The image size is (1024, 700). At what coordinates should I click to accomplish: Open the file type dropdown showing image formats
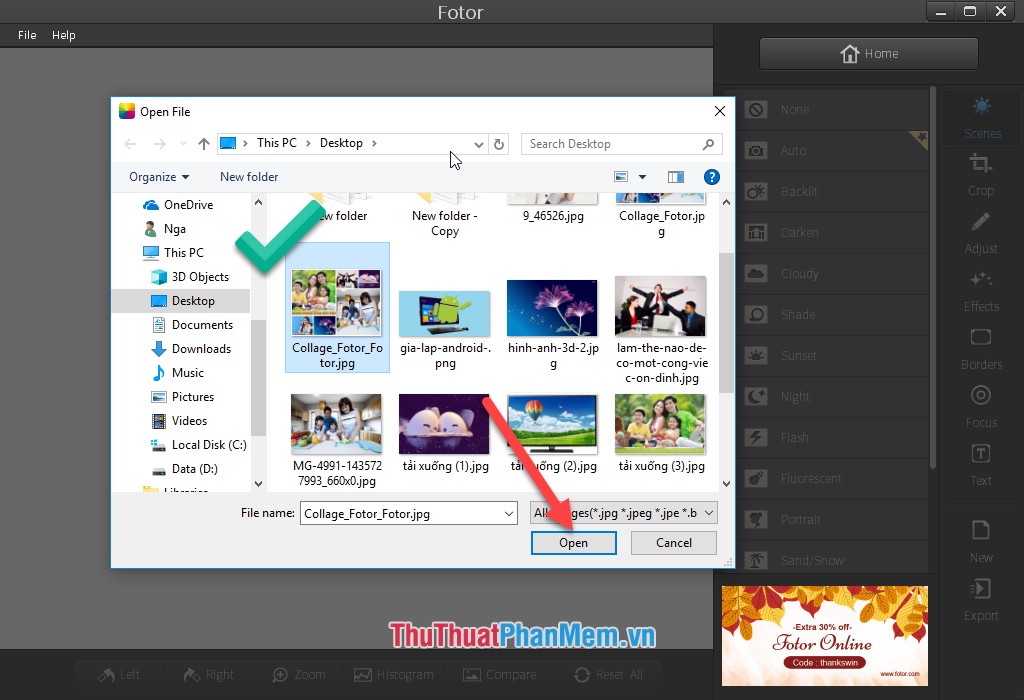(x=622, y=512)
